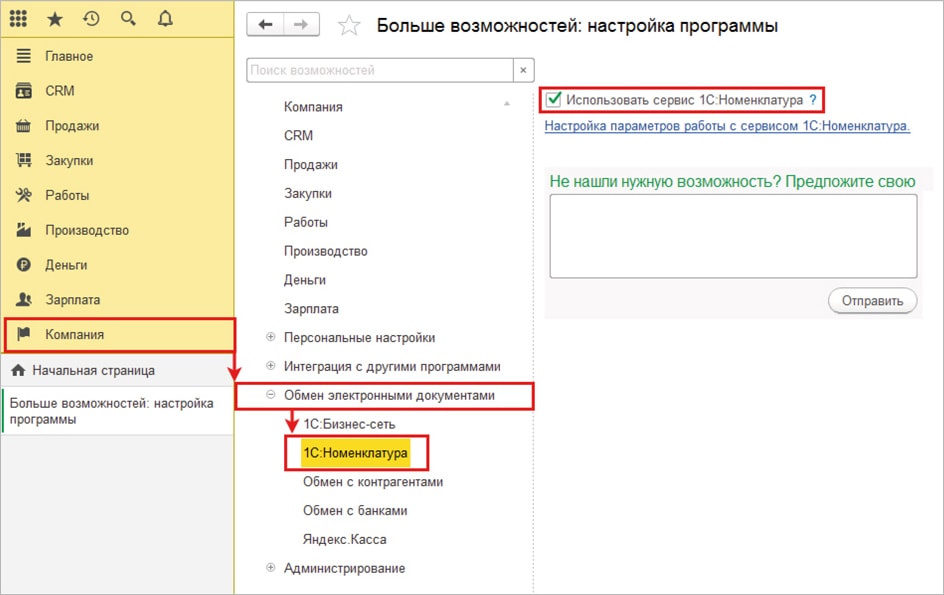944x595 pixels.
Task: Open Настройка параметров работы с сервисом link
Action: tap(727, 127)
